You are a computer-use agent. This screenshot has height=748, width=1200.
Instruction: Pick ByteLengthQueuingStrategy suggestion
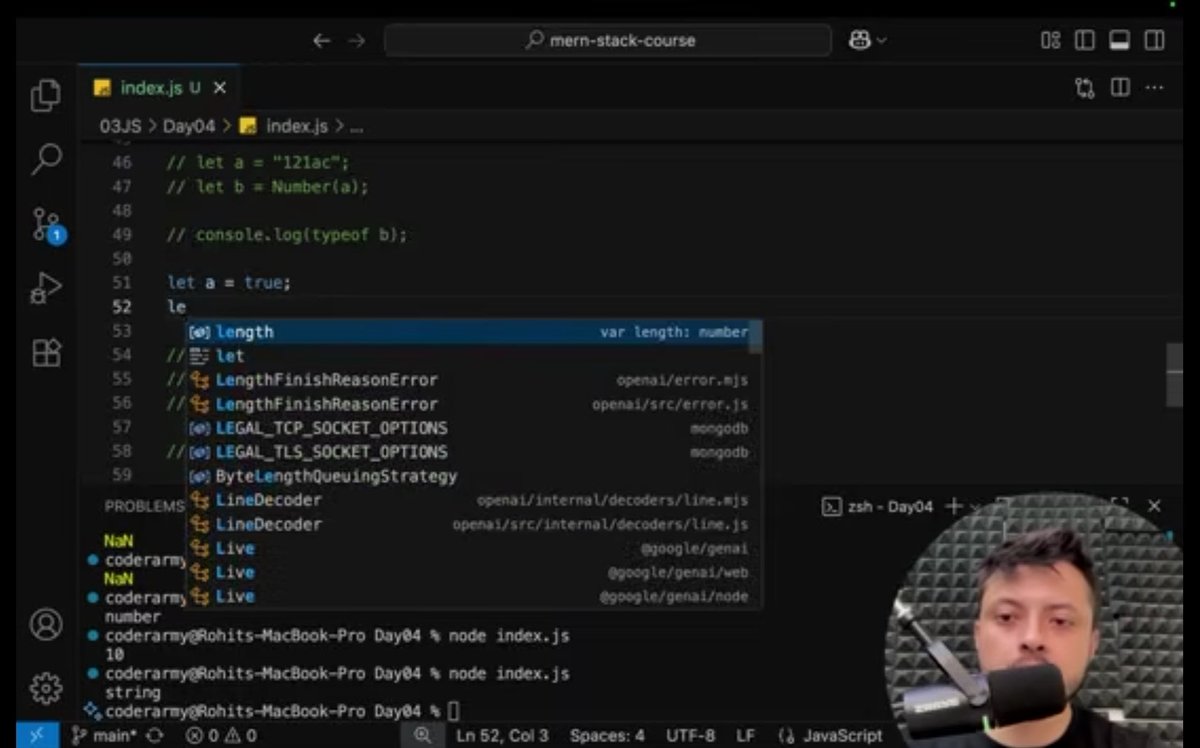[x=469, y=476]
